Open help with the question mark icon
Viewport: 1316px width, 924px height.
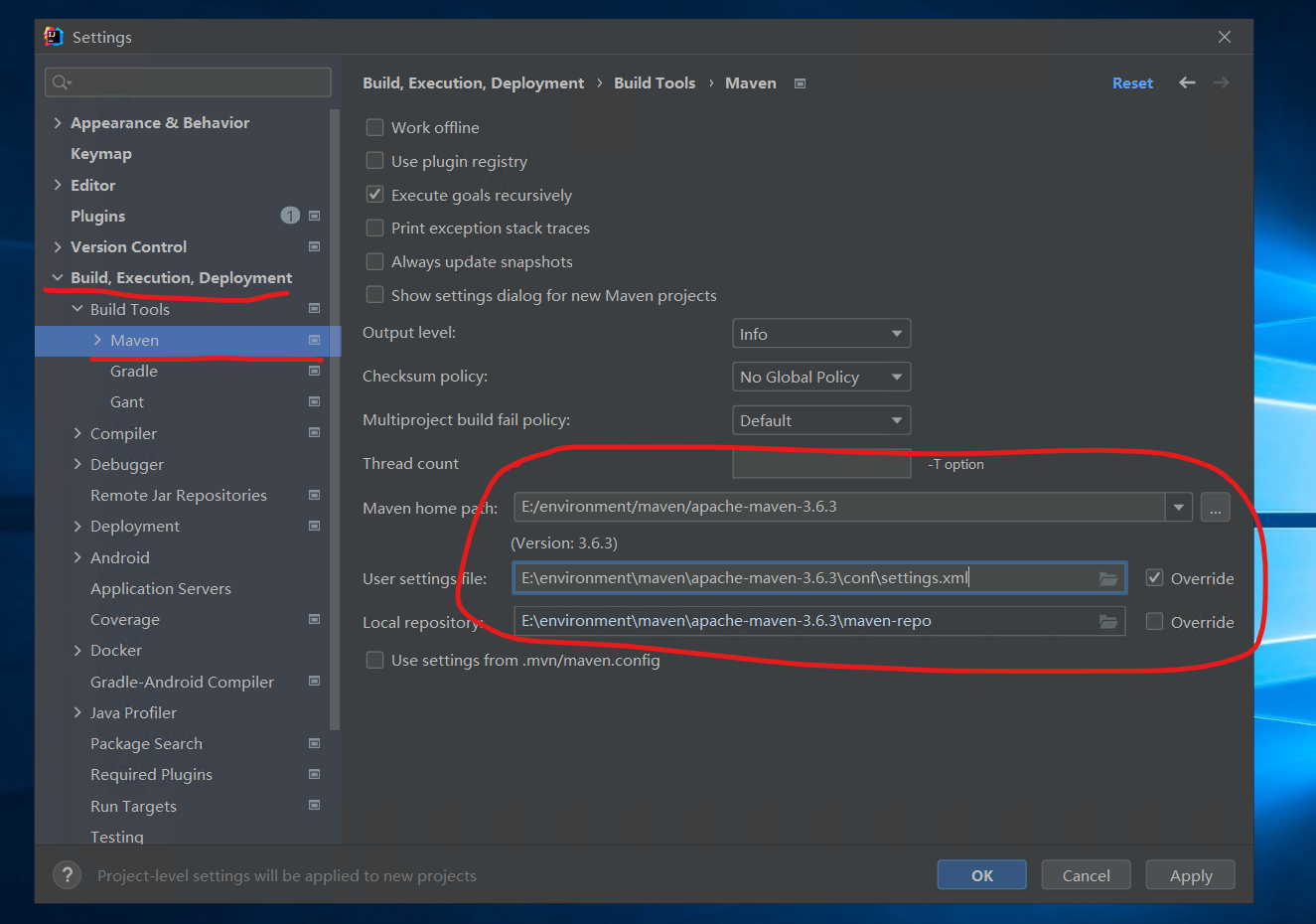[x=67, y=875]
